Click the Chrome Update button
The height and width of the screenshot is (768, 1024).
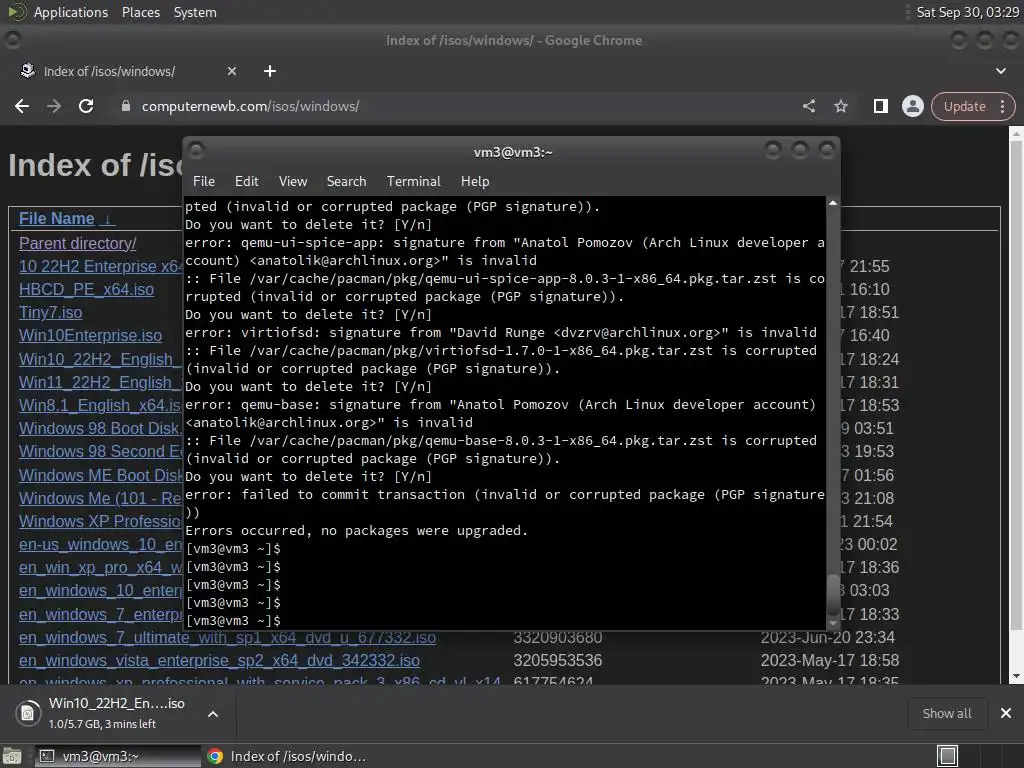(x=964, y=106)
